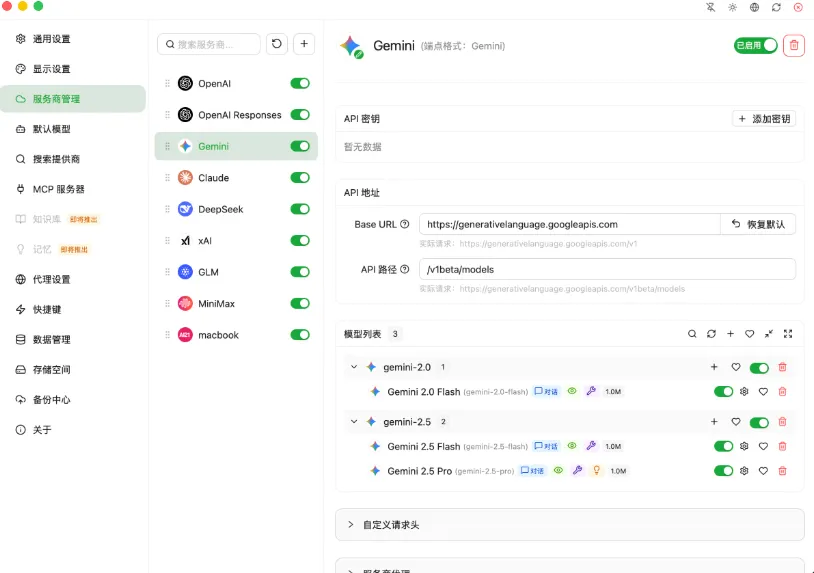Toggle the xAI provider switch
Image resolution: width=814 pixels, height=573 pixels.
pos(300,241)
